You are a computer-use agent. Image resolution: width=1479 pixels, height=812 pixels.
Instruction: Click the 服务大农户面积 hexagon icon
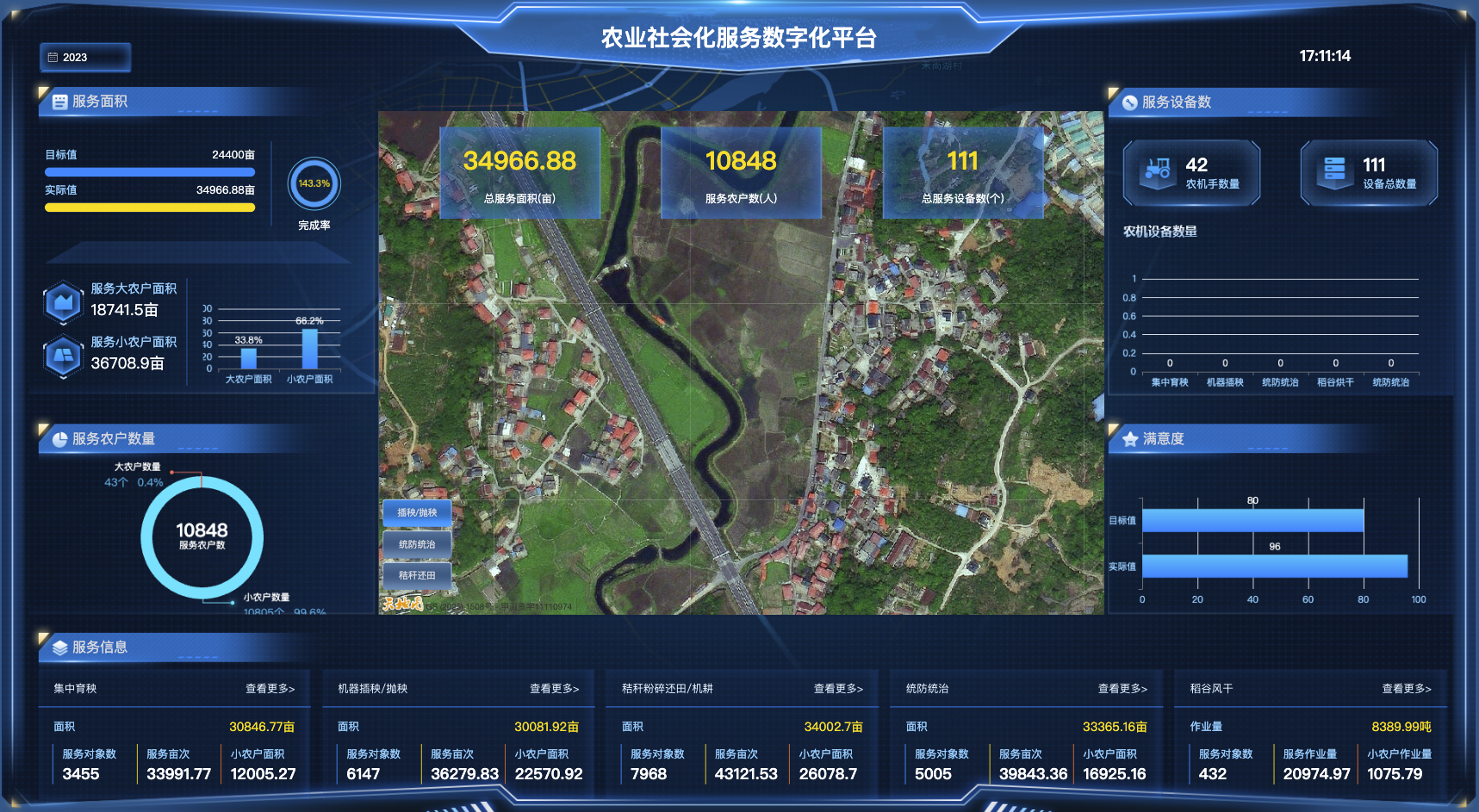(63, 302)
